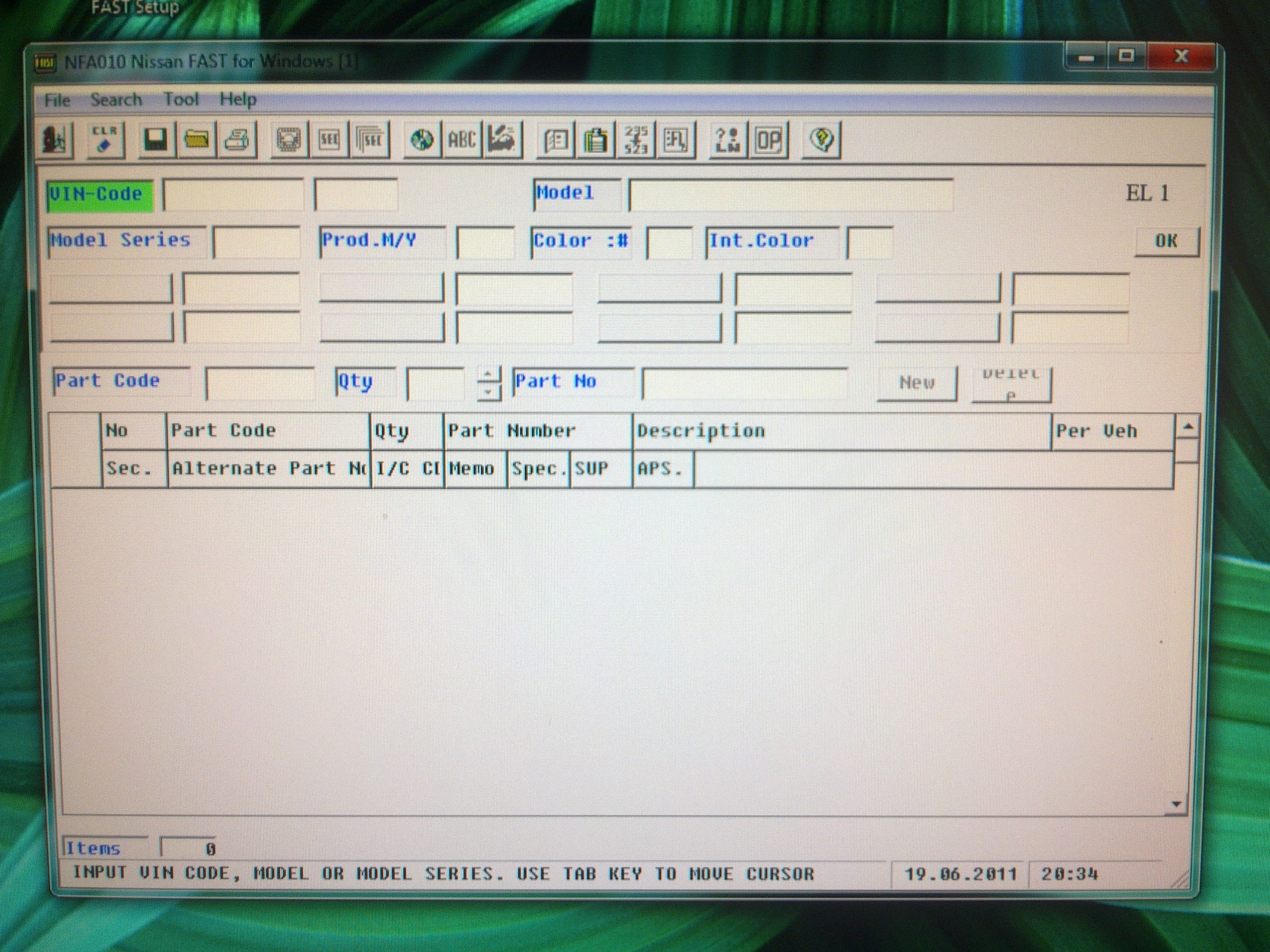The image size is (1270, 952).
Task: Open the Tool menu
Action: tap(181, 99)
